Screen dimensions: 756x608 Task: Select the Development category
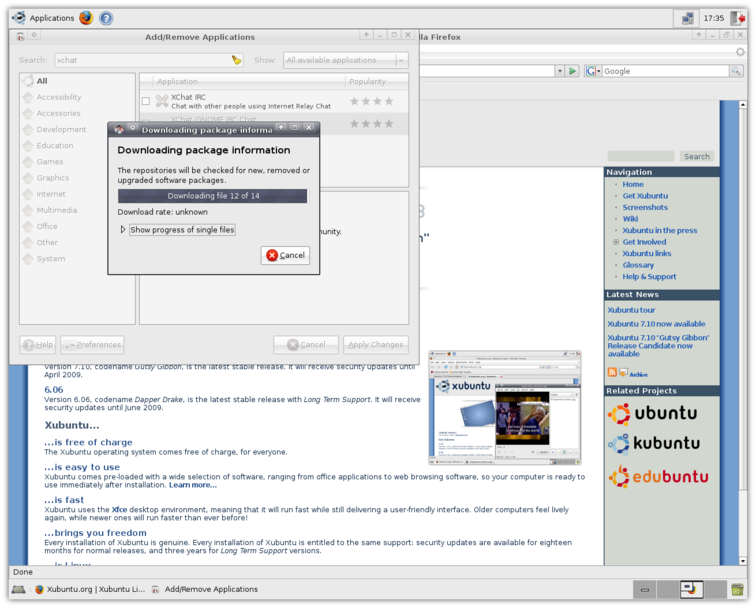[x=61, y=129]
